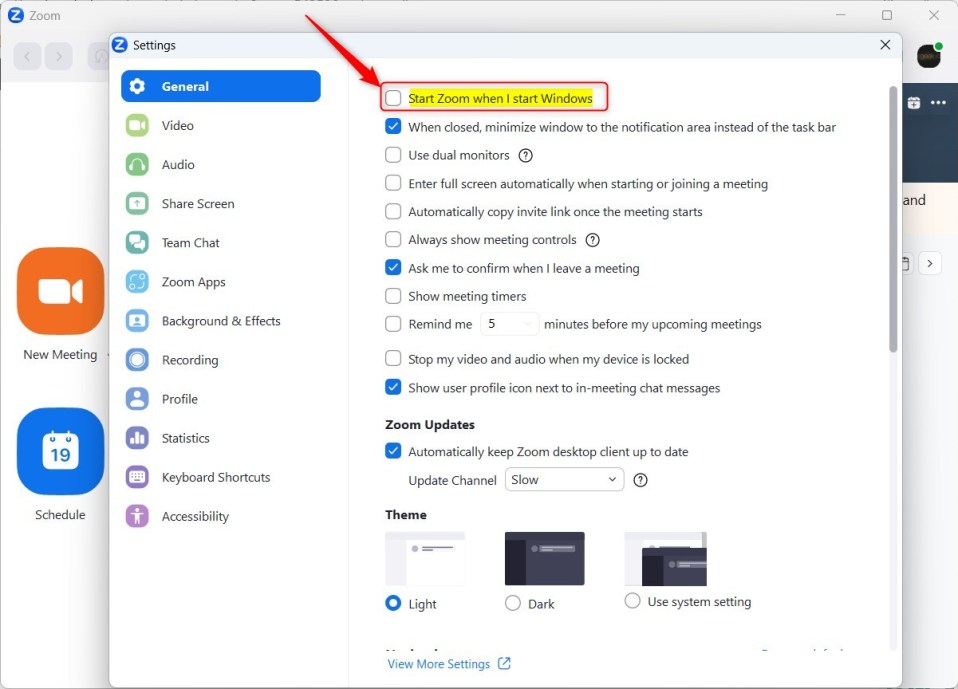Uncheck Ask me to confirm when leaving

(x=393, y=268)
